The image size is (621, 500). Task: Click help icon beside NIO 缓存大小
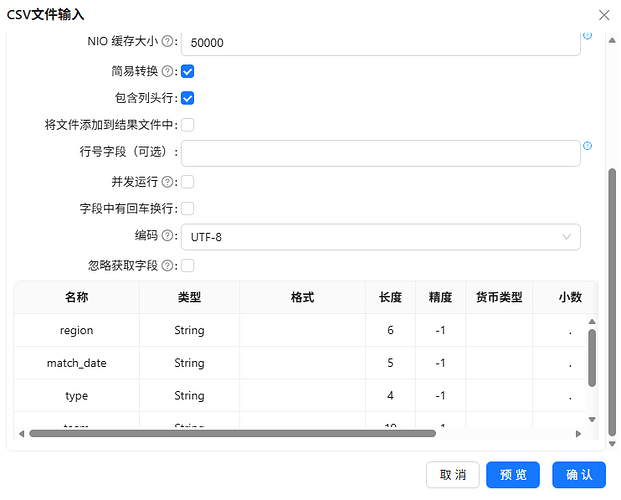click(168, 41)
